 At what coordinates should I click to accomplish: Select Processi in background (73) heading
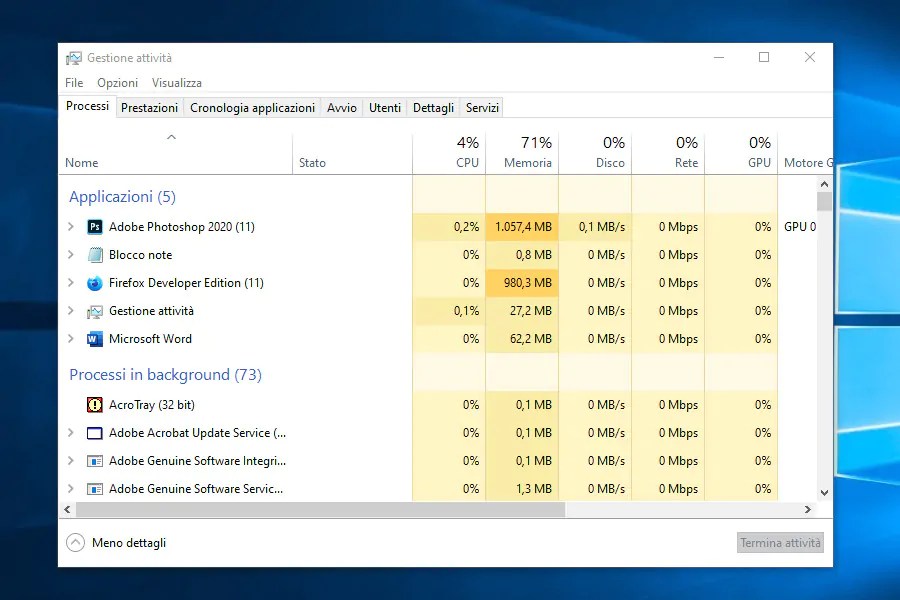click(165, 375)
